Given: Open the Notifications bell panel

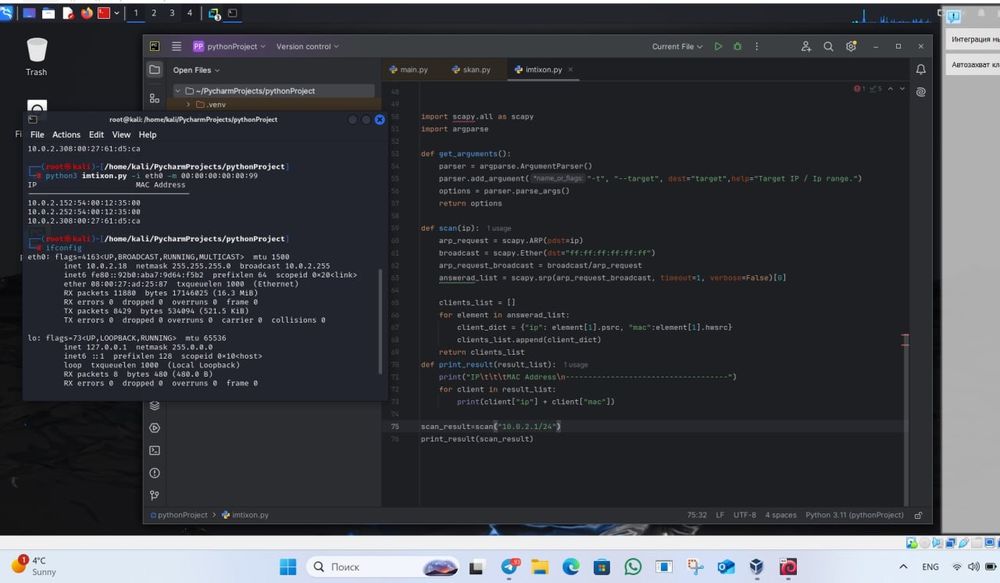Looking at the screenshot, I should 921,70.
